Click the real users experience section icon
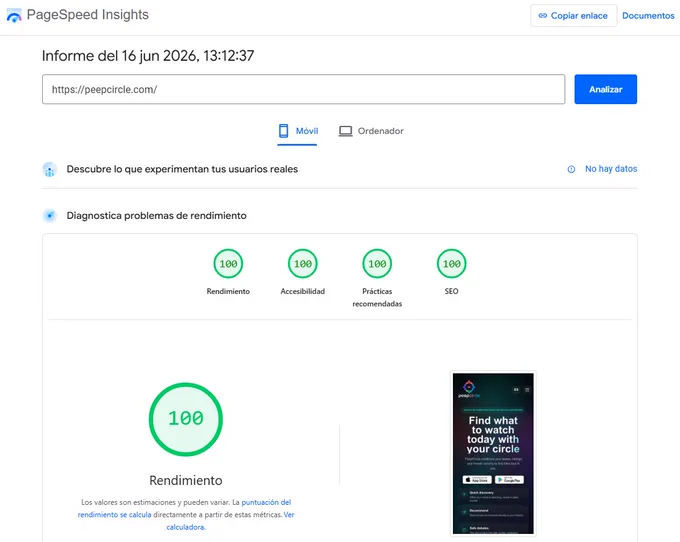Screen dimensions: 680x542 [50, 170]
